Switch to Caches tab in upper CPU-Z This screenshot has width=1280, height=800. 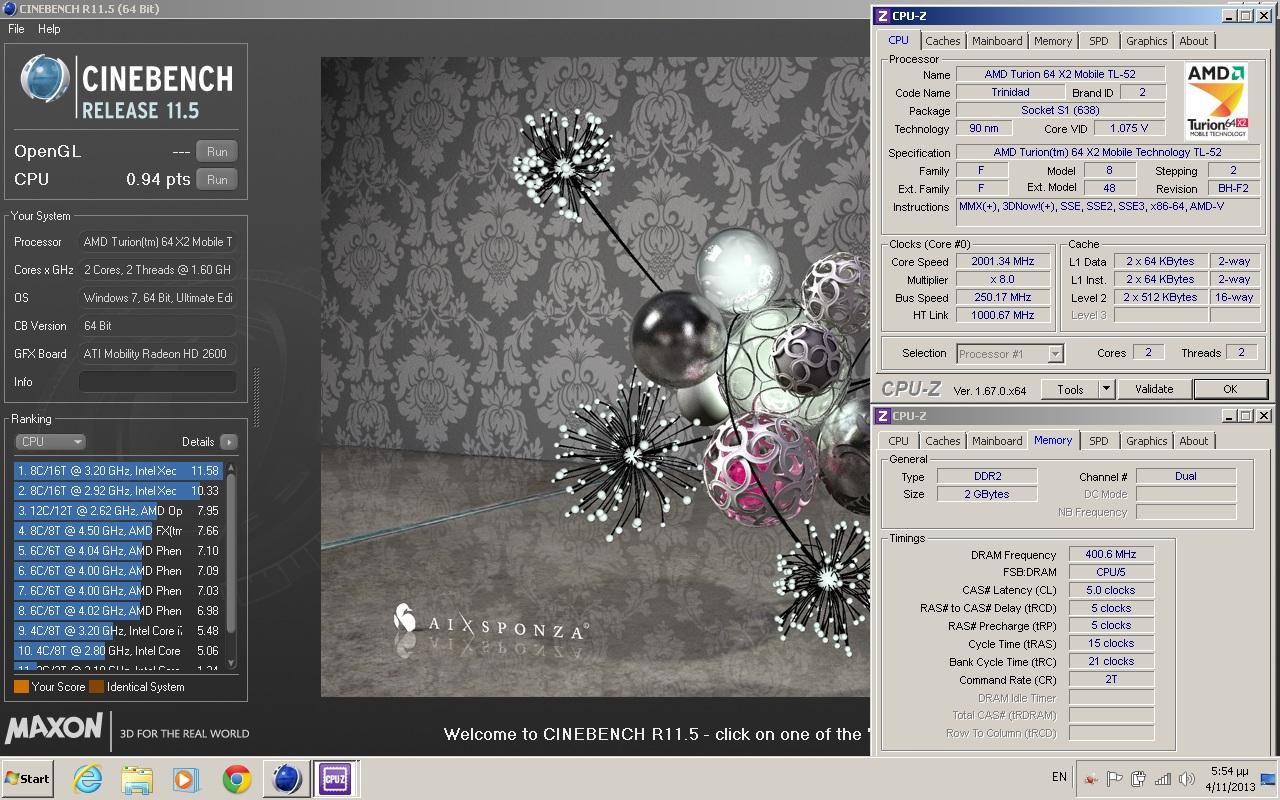pyautogui.click(x=942, y=41)
